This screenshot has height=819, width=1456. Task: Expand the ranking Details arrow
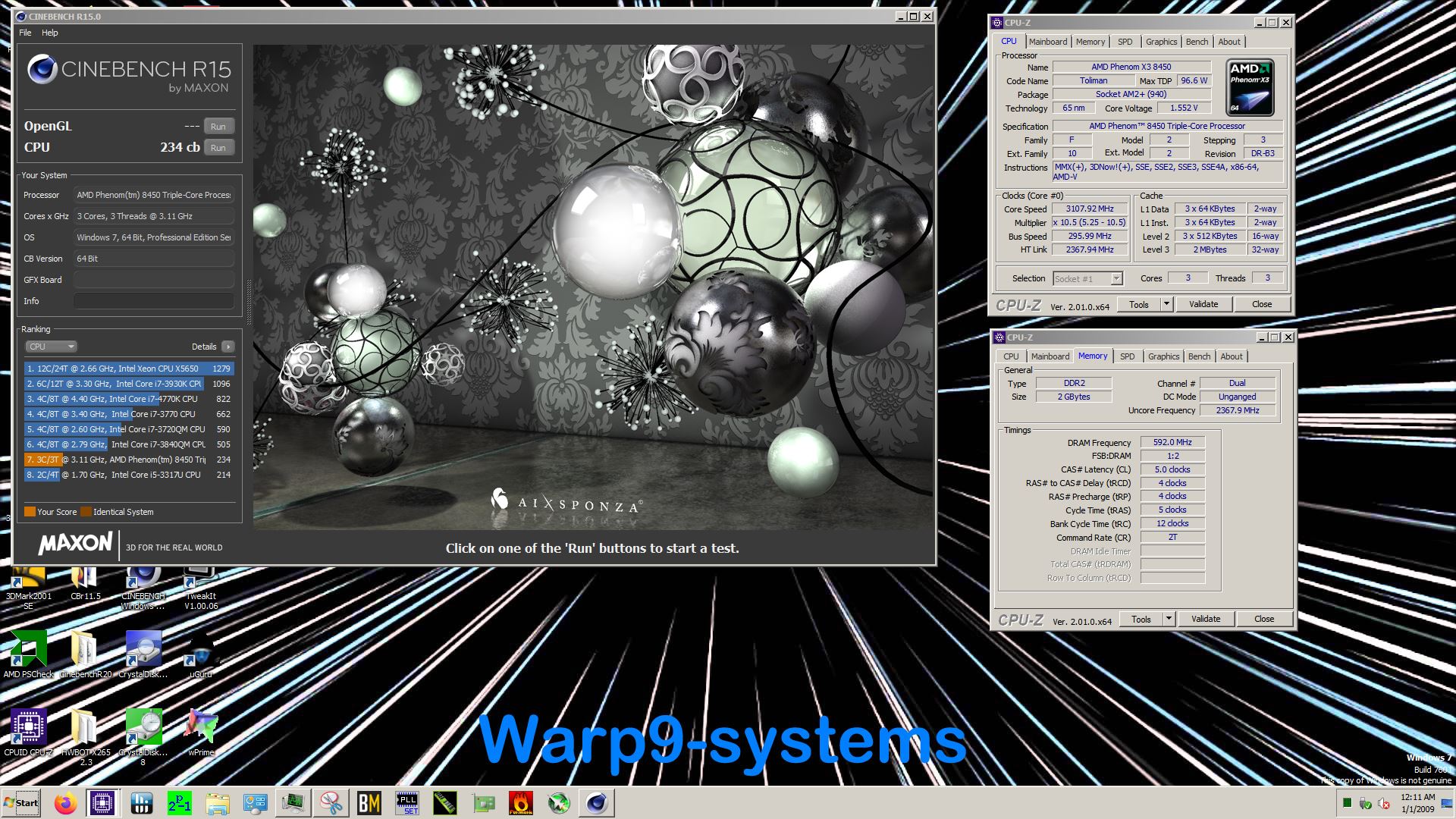coord(227,347)
